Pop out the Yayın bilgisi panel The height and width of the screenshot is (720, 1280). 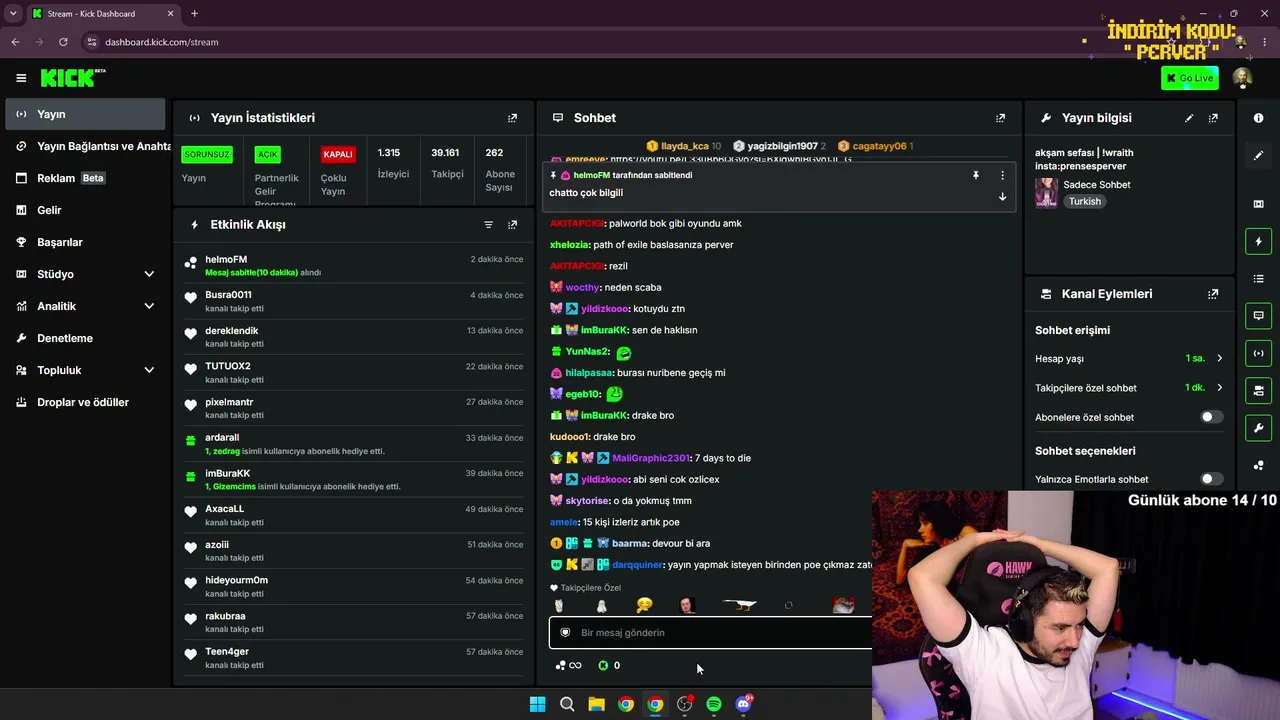click(x=1213, y=118)
